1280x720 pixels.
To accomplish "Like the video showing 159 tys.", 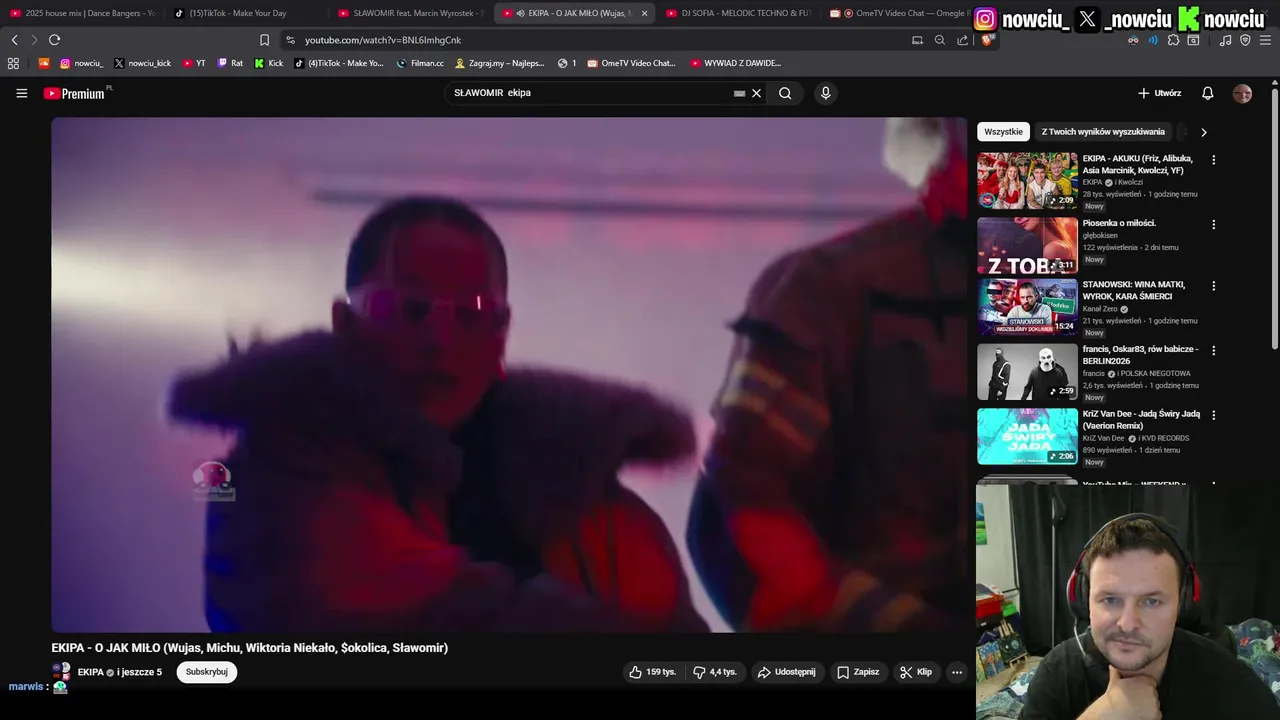I will point(652,672).
